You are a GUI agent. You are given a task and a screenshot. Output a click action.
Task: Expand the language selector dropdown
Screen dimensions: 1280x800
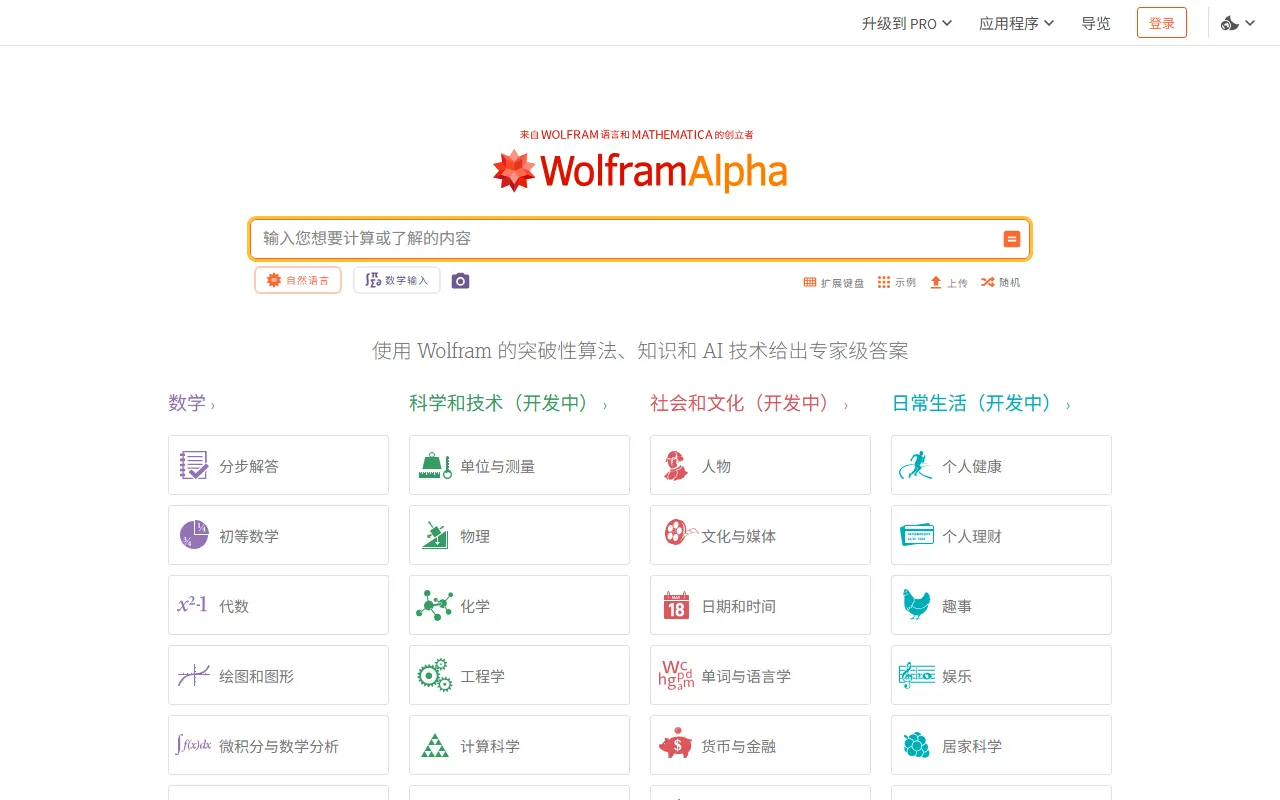tap(1237, 22)
